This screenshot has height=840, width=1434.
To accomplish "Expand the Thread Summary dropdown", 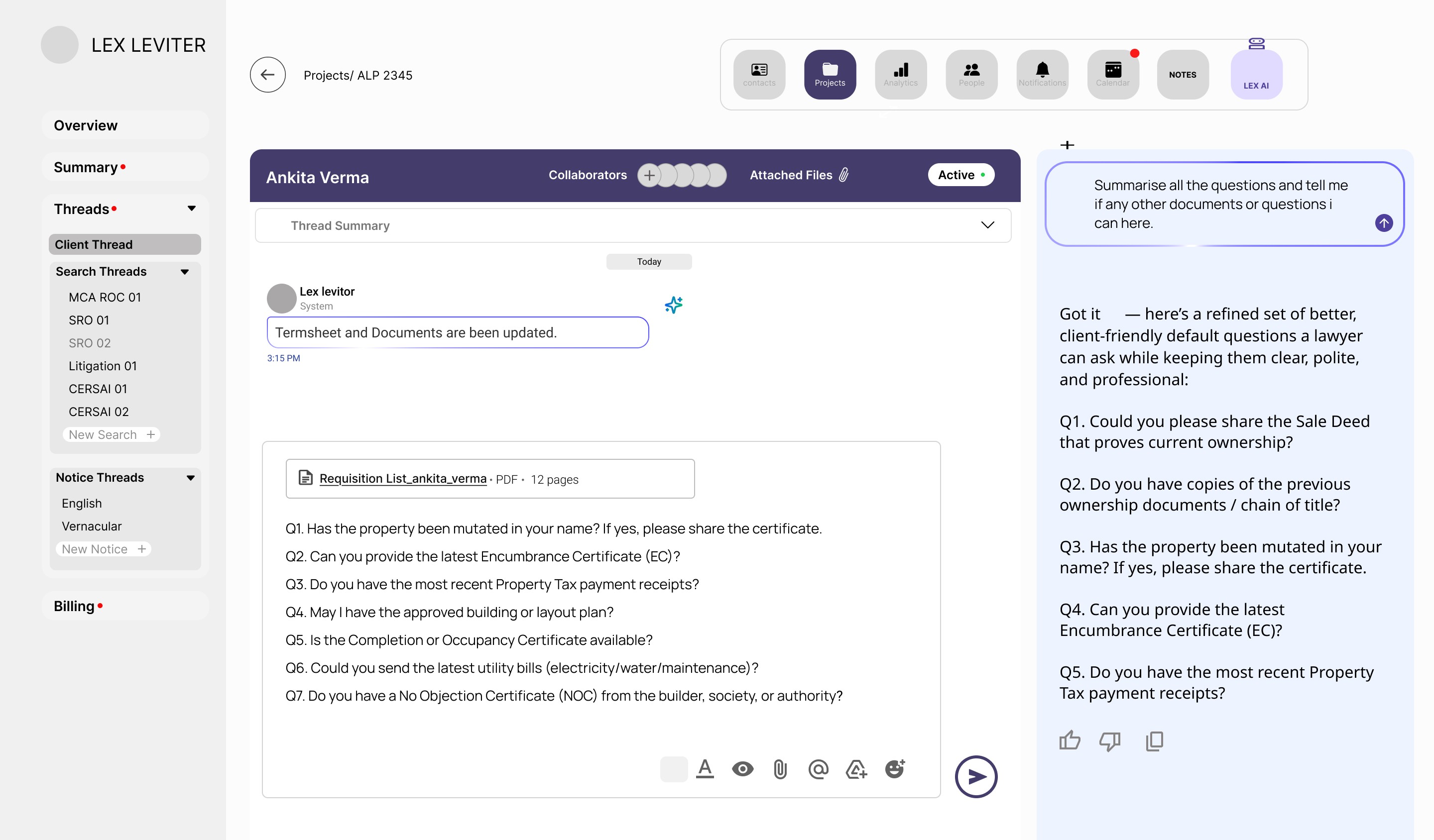I will tap(987, 225).
